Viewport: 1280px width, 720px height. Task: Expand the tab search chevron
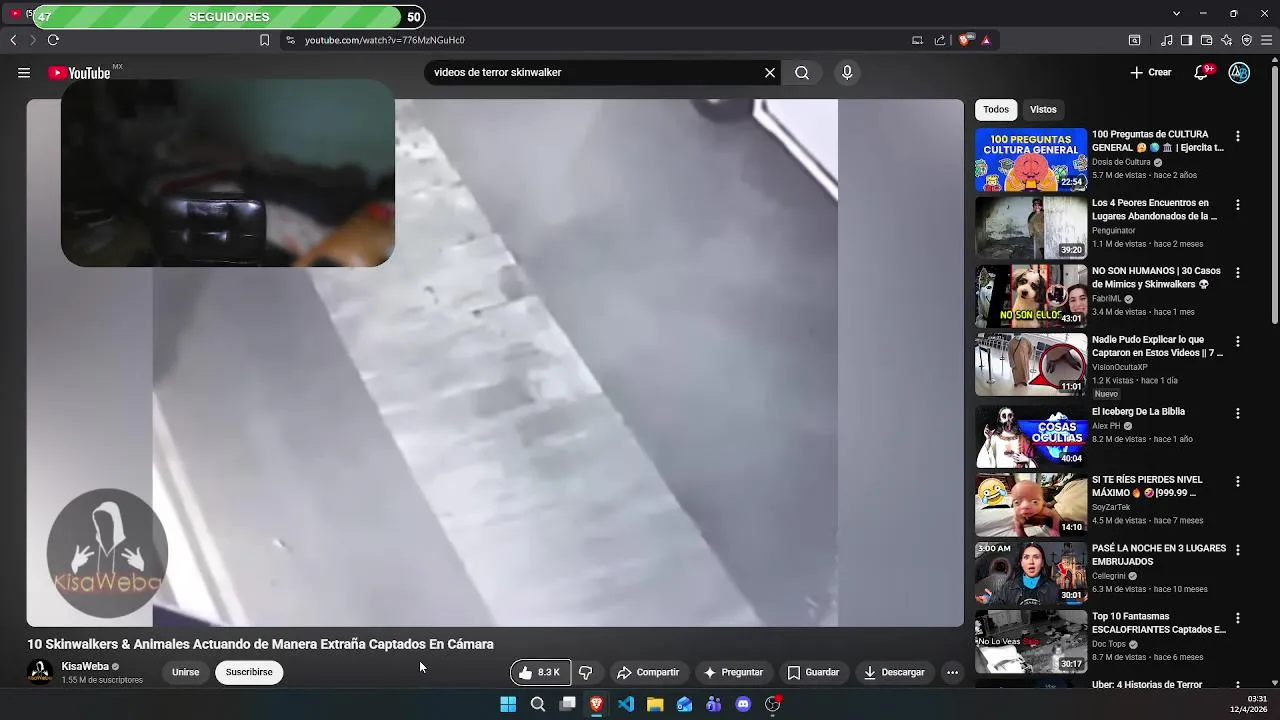pos(1176,13)
